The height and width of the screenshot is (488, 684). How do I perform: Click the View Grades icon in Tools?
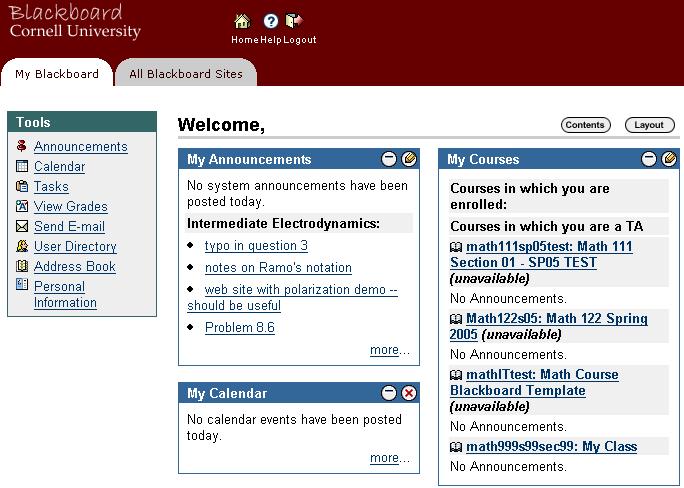21,206
